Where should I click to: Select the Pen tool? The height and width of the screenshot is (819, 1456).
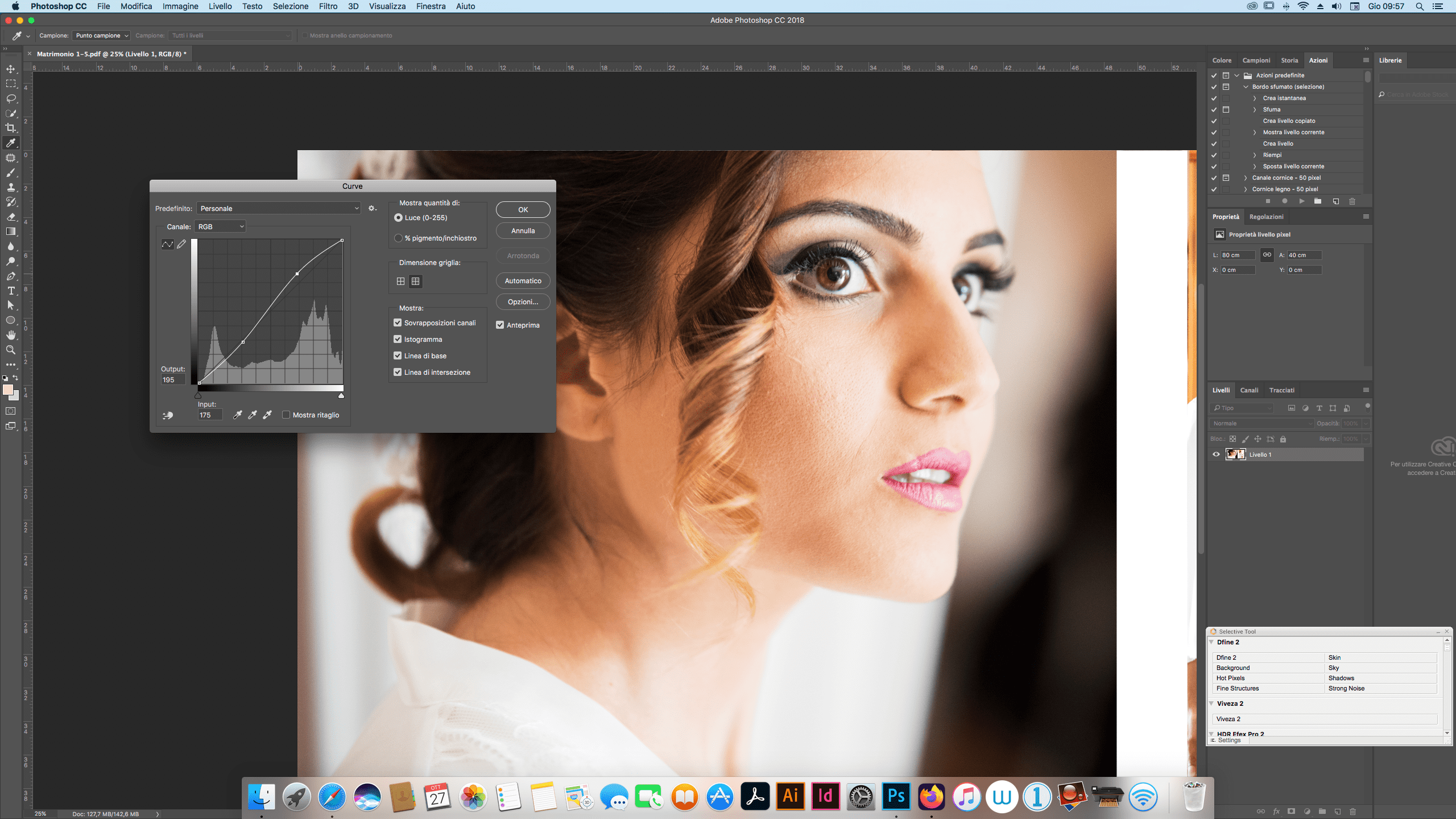11,276
